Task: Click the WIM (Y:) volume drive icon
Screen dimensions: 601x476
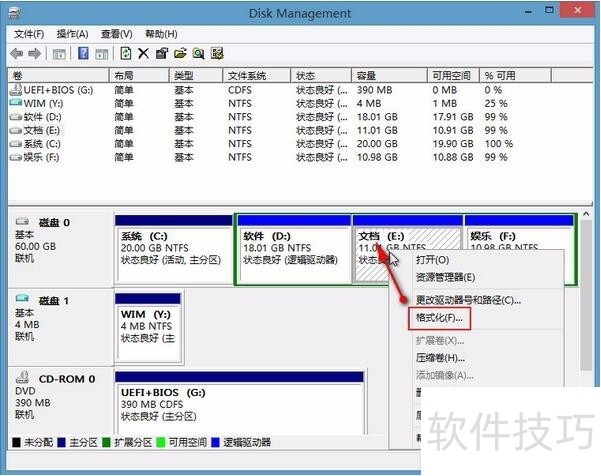Action: [16, 103]
